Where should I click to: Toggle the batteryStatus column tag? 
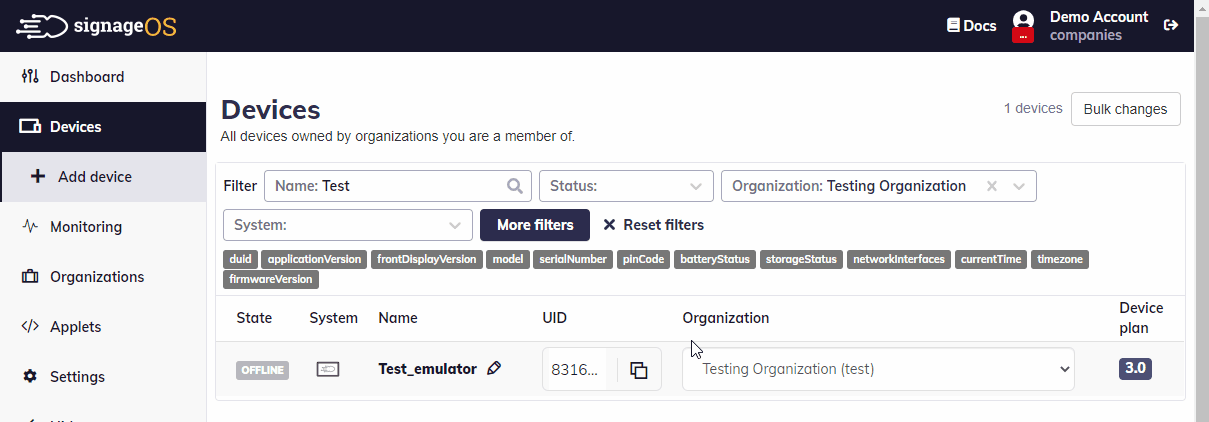pos(715,260)
